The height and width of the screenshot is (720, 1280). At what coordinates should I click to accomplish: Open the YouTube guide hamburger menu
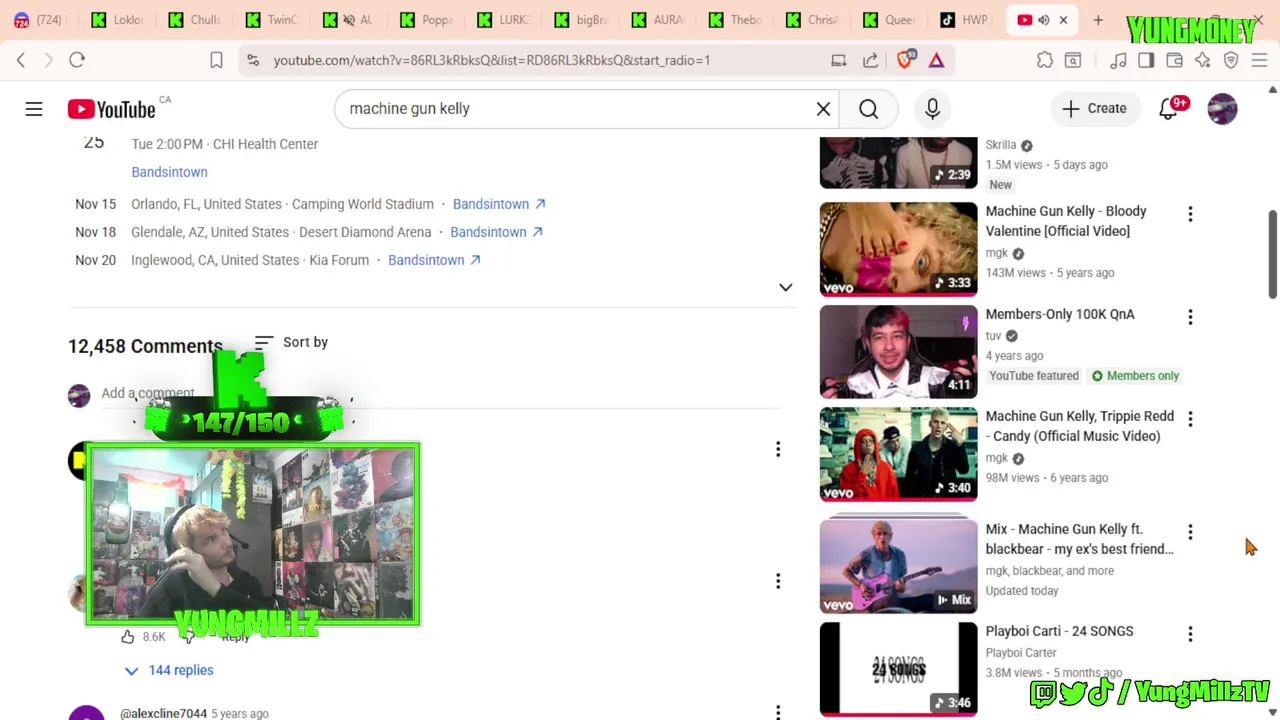tap(34, 109)
